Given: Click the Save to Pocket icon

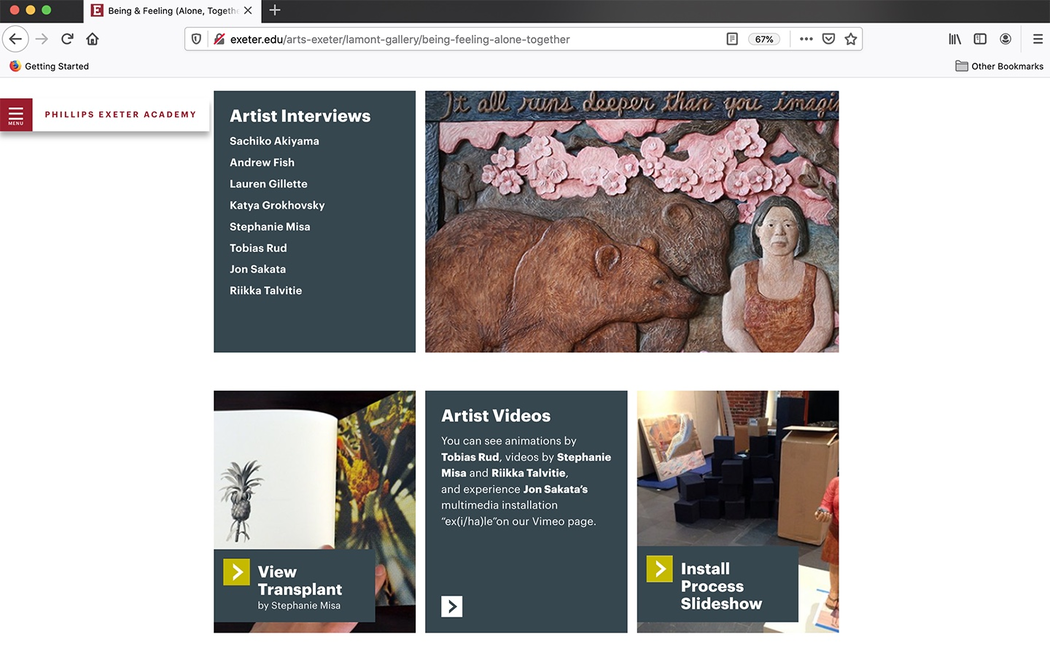Looking at the screenshot, I should pyautogui.click(x=828, y=39).
